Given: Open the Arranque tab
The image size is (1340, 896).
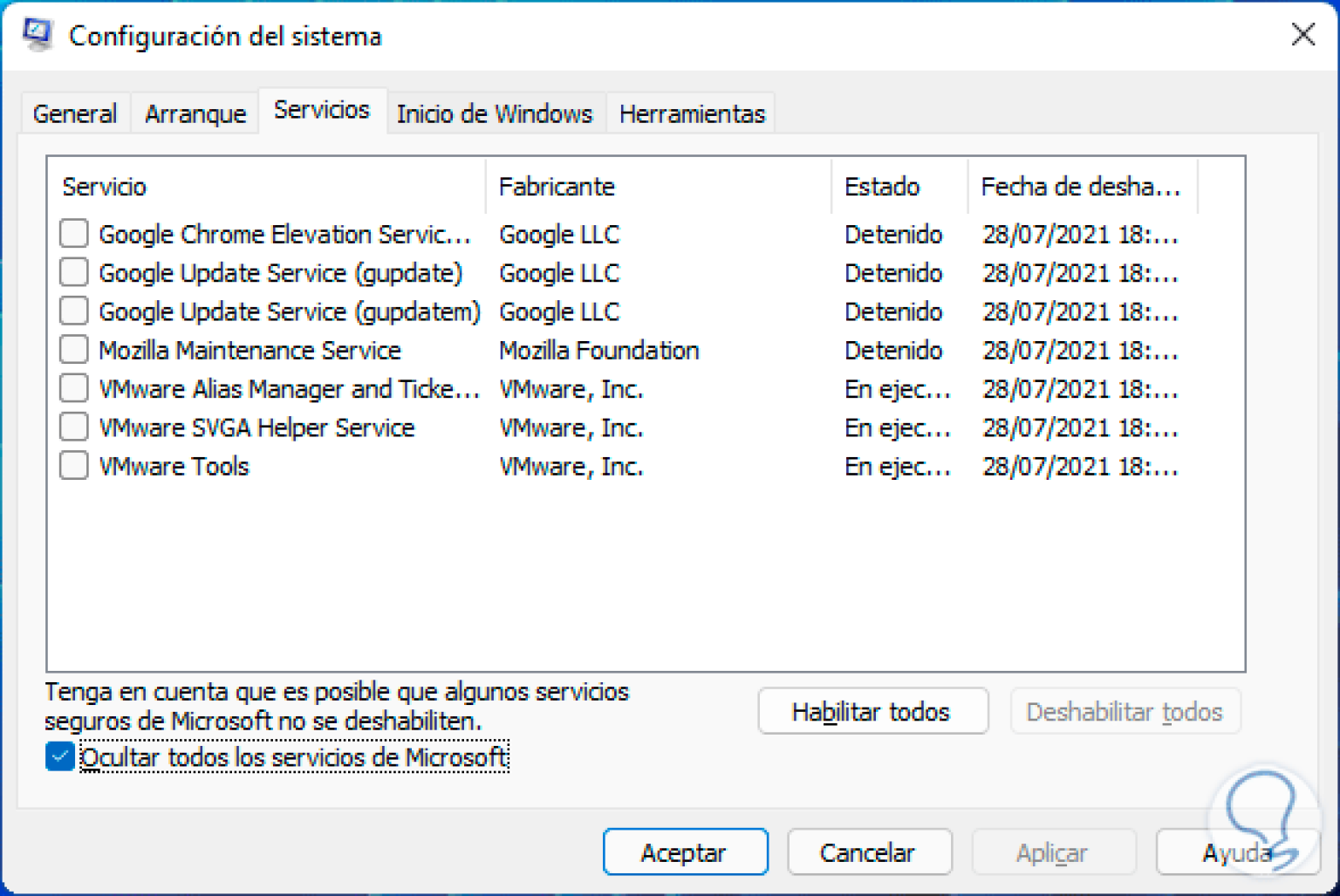Looking at the screenshot, I should [x=194, y=113].
